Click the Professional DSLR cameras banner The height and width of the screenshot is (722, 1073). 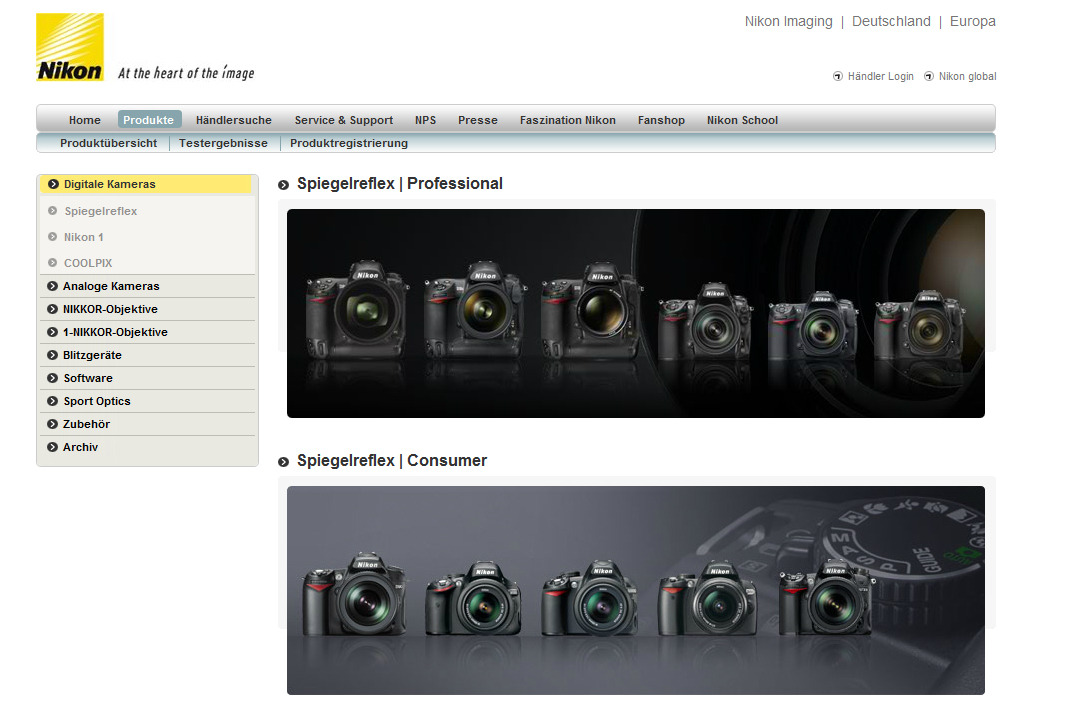636,313
